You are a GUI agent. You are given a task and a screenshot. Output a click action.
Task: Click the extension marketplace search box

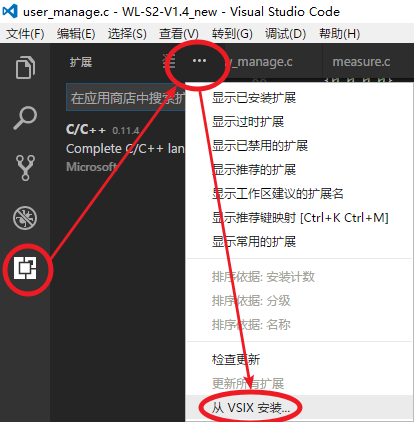click(x=126, y=98)
